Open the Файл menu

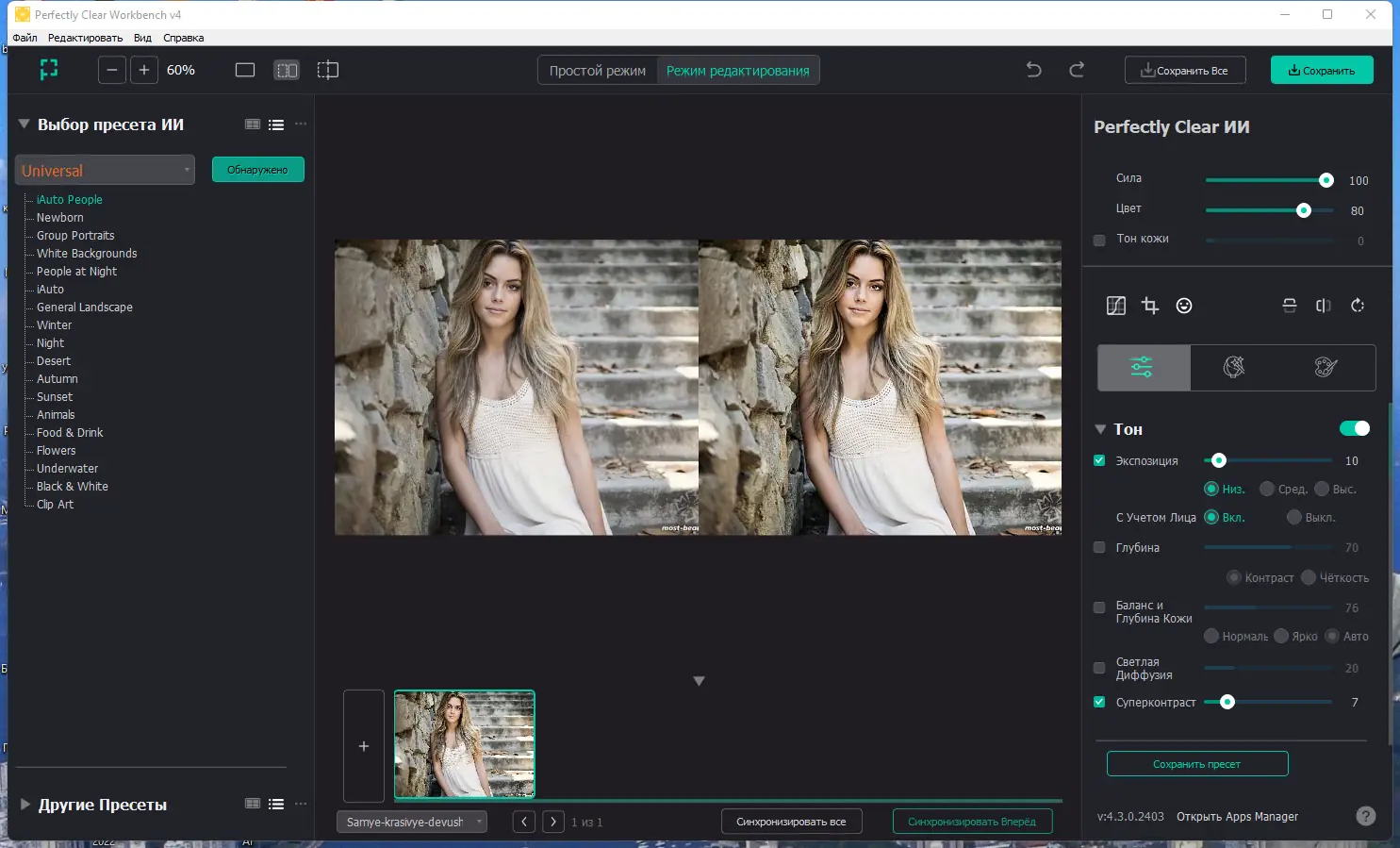25,38
